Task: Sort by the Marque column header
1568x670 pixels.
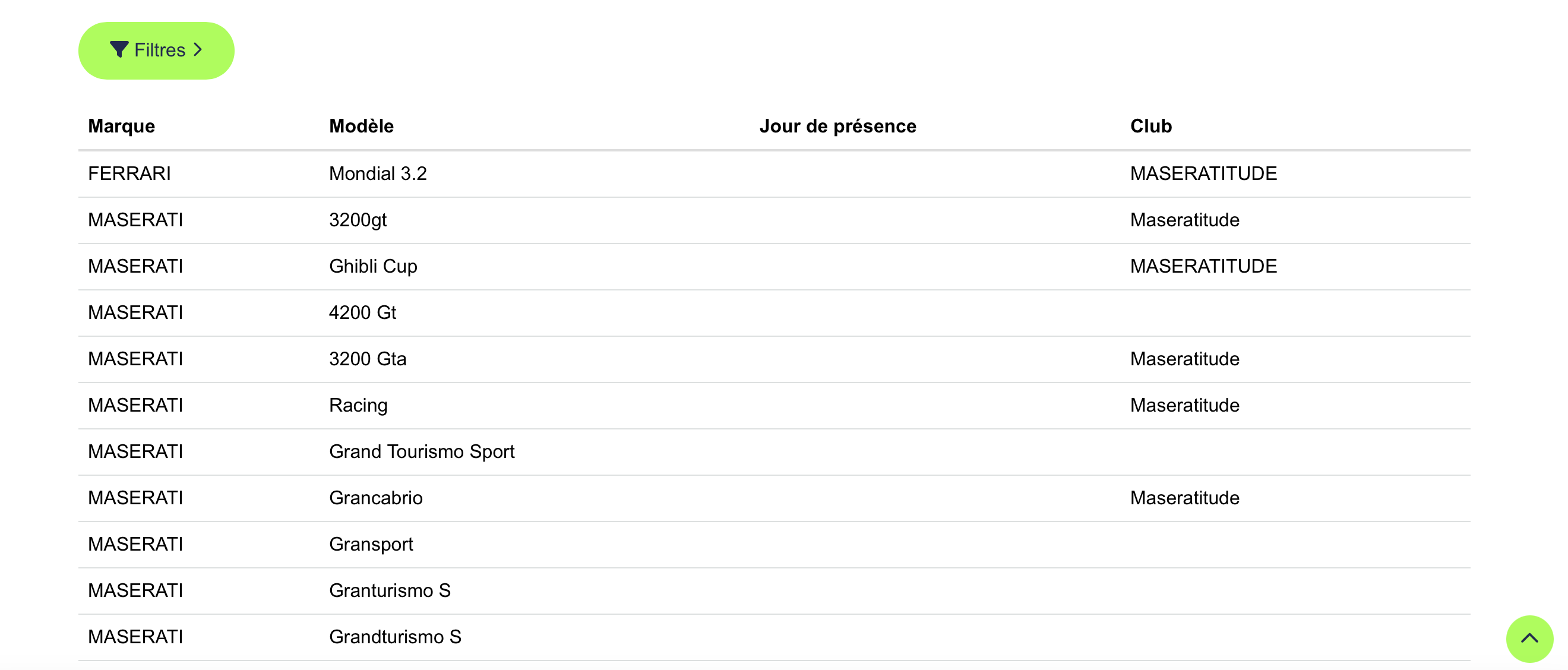Action: tap(121, 126)
